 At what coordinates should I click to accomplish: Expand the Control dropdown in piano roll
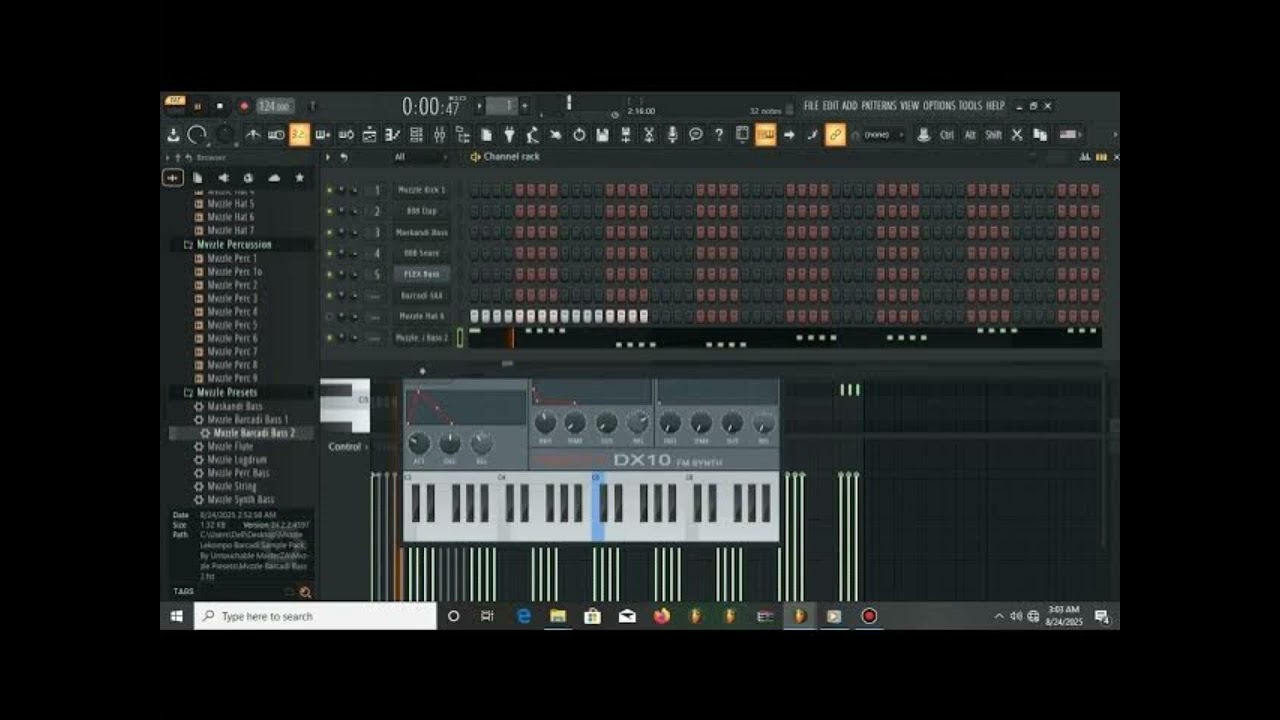click(348, 446)
